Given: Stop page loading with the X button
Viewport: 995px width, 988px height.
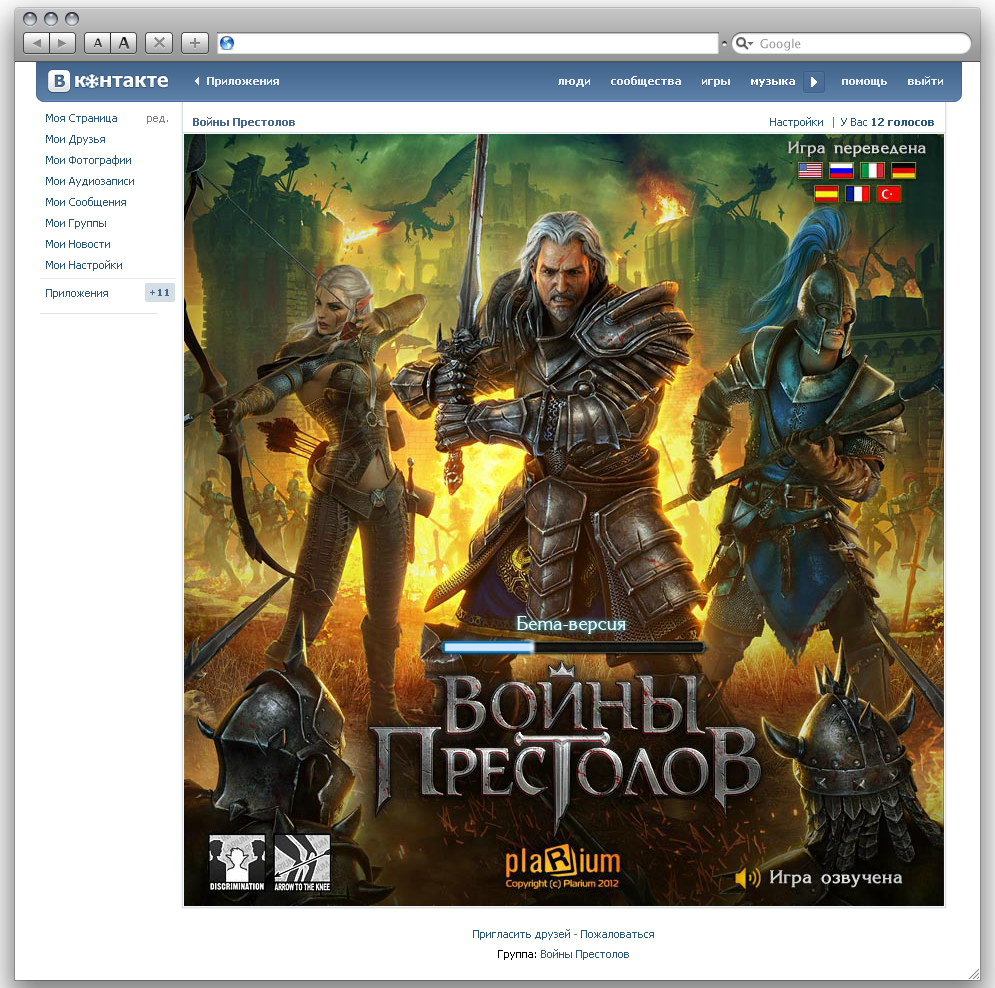Looking at the screenshot, I should click(x=159, y=43).
